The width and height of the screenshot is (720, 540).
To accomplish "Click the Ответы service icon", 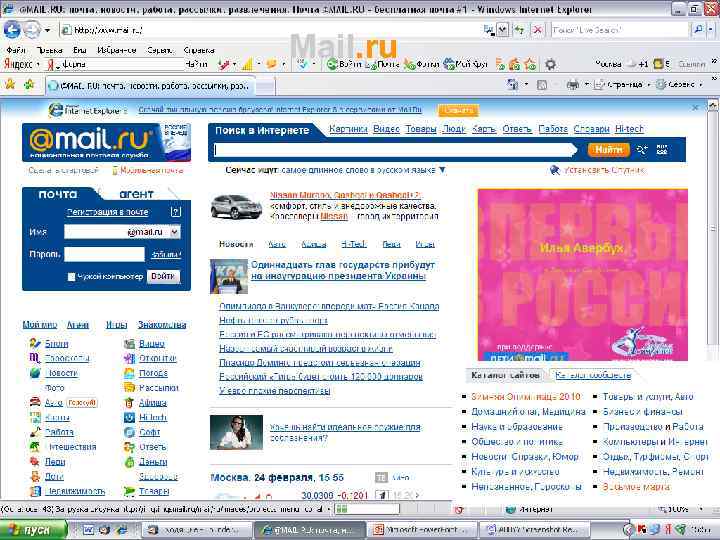I will (129, 447).
